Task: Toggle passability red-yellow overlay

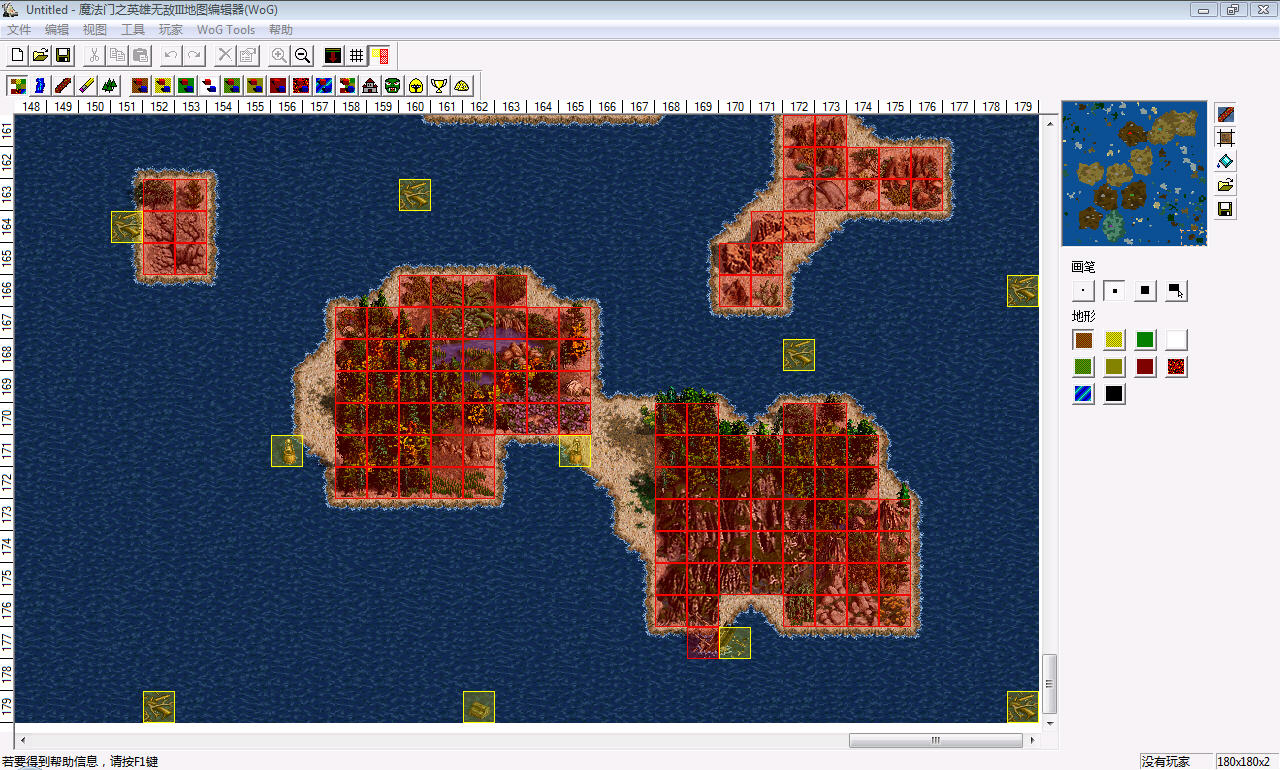Action: [x=380, y=55]
